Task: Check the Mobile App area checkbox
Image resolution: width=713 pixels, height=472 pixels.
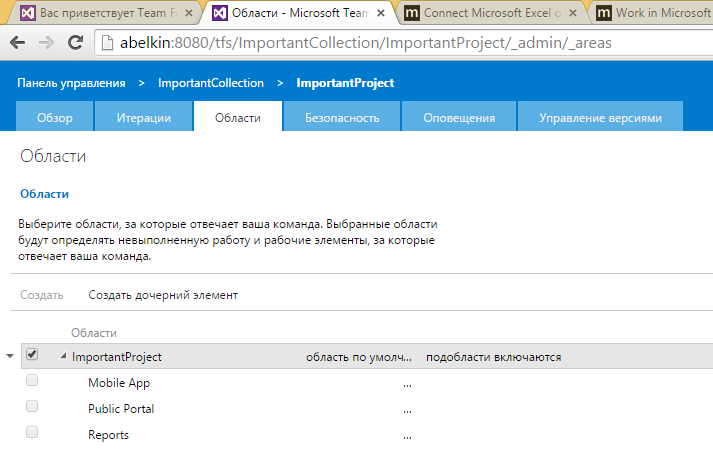Action: click(x=32, y=380)
